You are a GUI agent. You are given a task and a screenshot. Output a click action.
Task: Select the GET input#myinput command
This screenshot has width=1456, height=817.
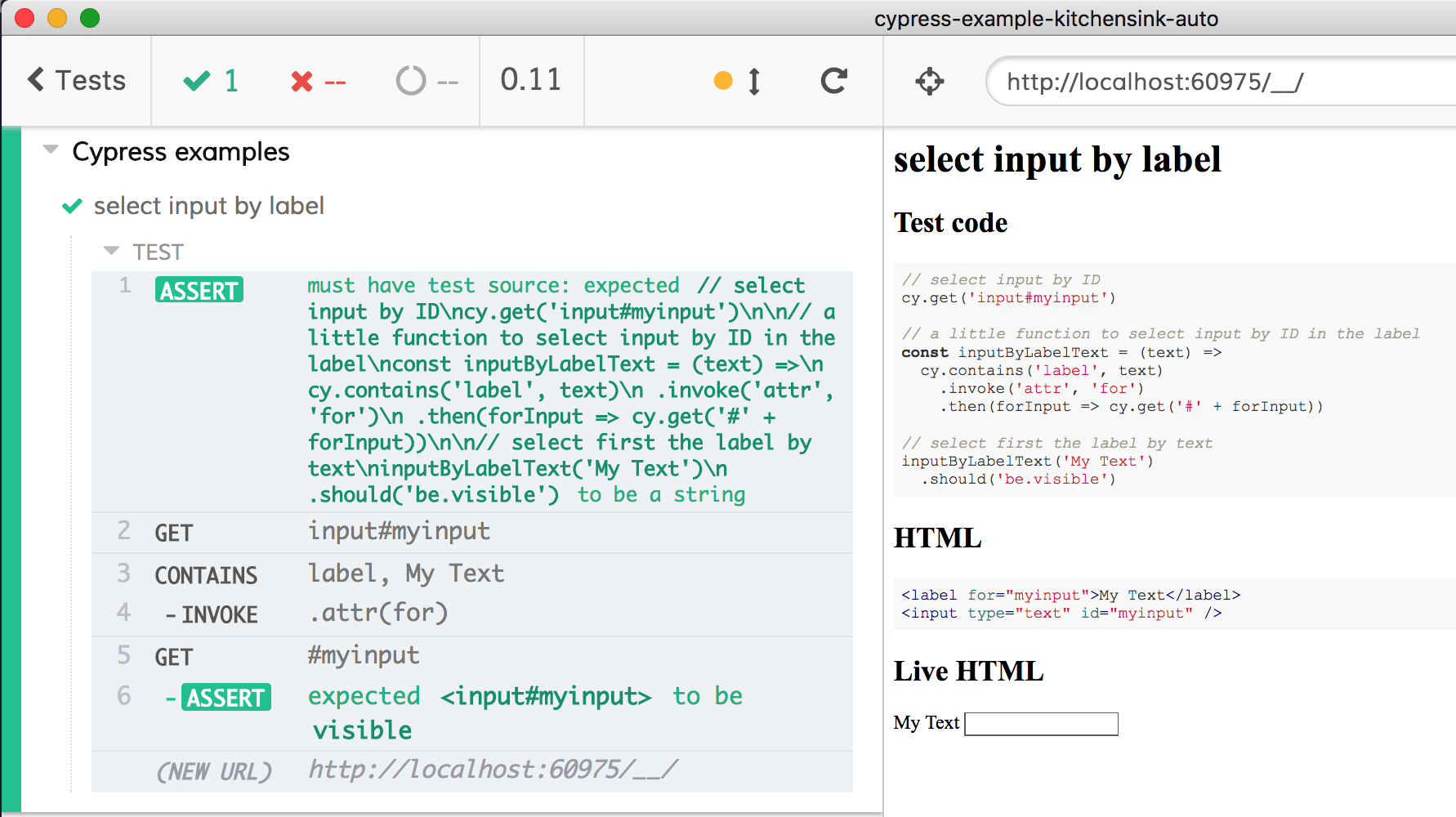[472, 532]
